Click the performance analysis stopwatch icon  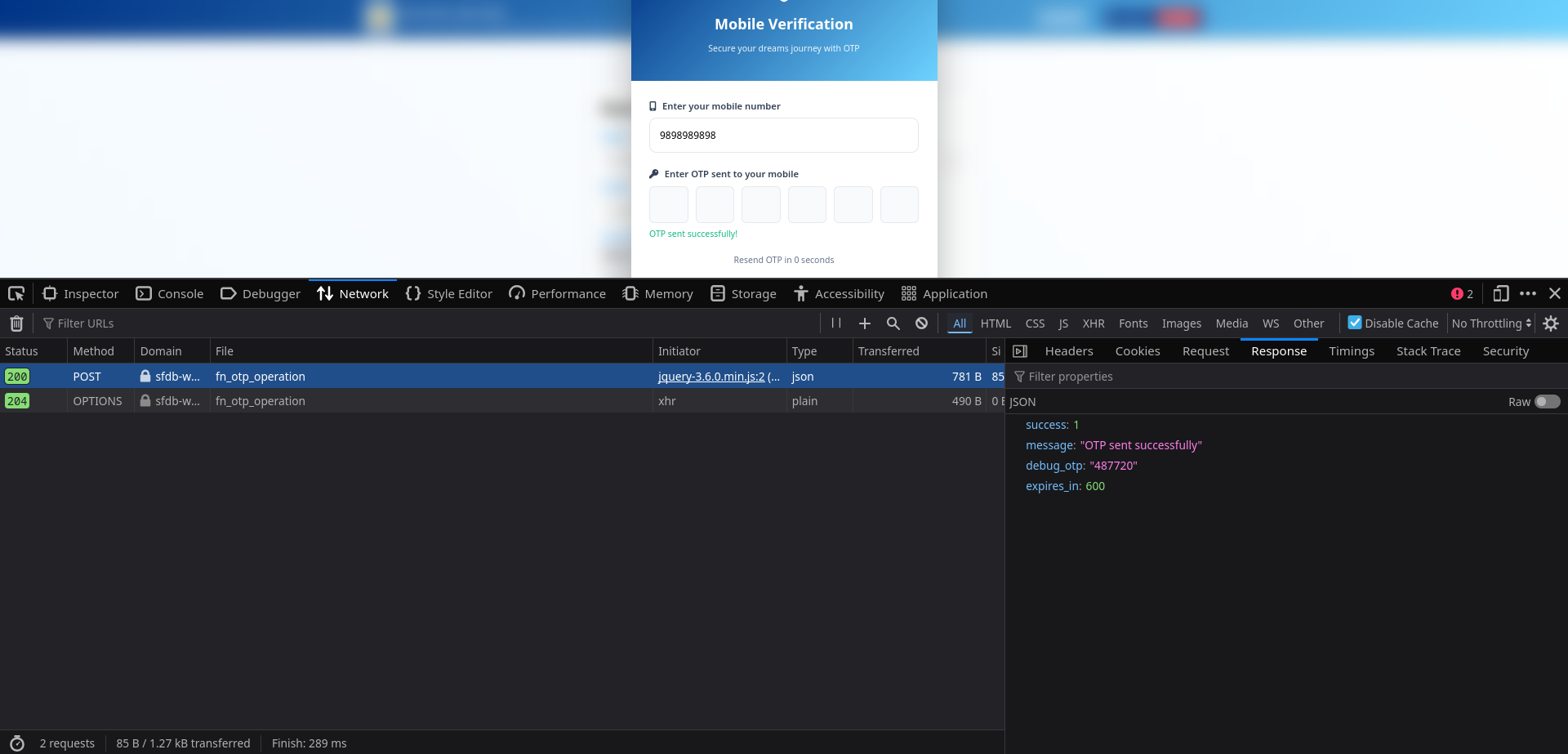tap(17, 743)
